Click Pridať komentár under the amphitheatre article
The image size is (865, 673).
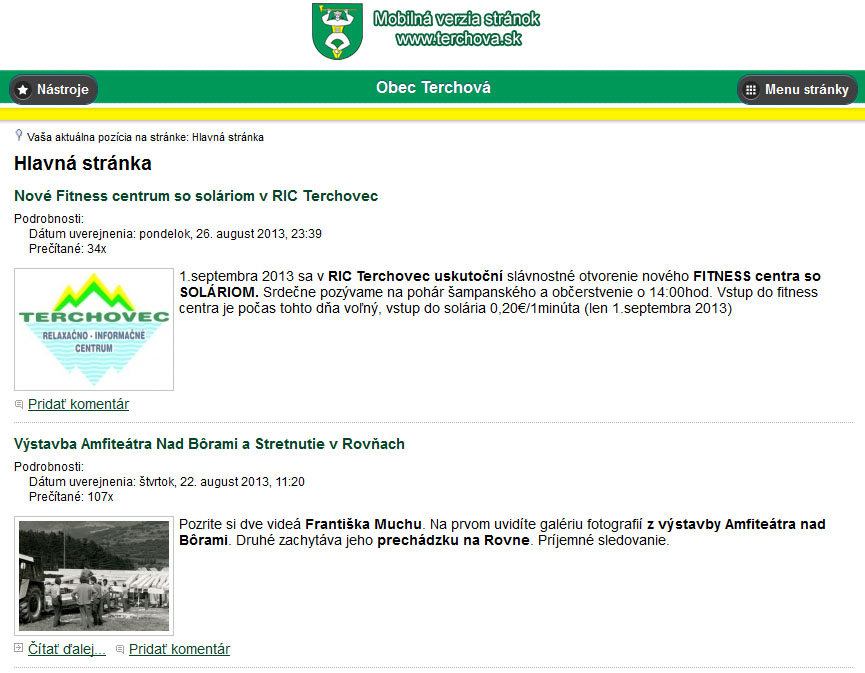click(178, 649)
